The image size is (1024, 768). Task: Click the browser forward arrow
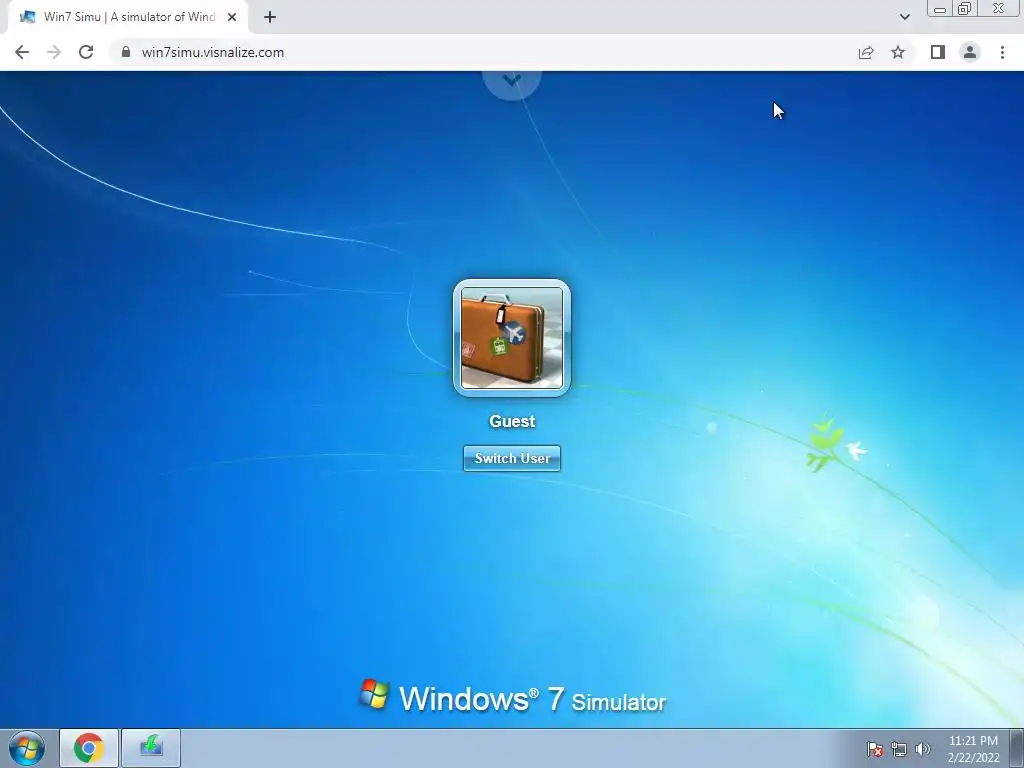pyautogui.click(x=54, y=52)
